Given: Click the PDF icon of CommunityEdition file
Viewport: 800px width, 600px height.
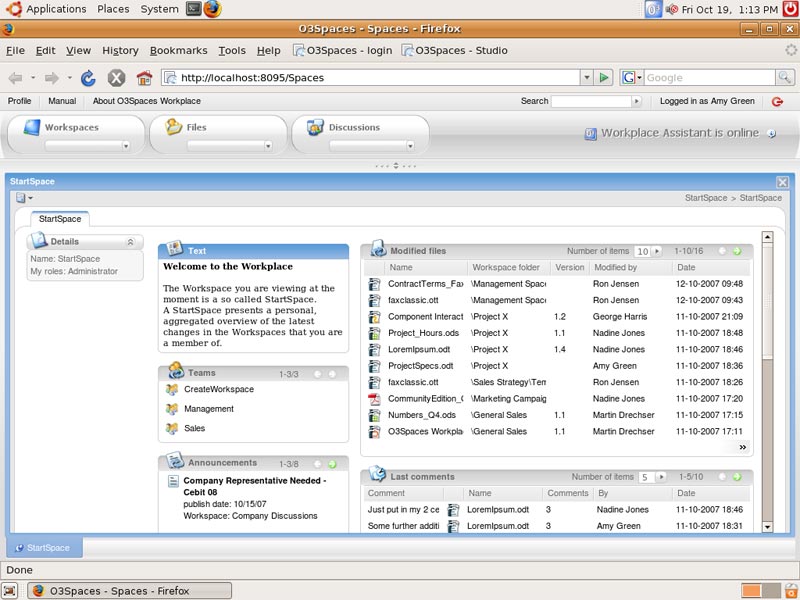Looking at the screenshot, I should 374,399.
